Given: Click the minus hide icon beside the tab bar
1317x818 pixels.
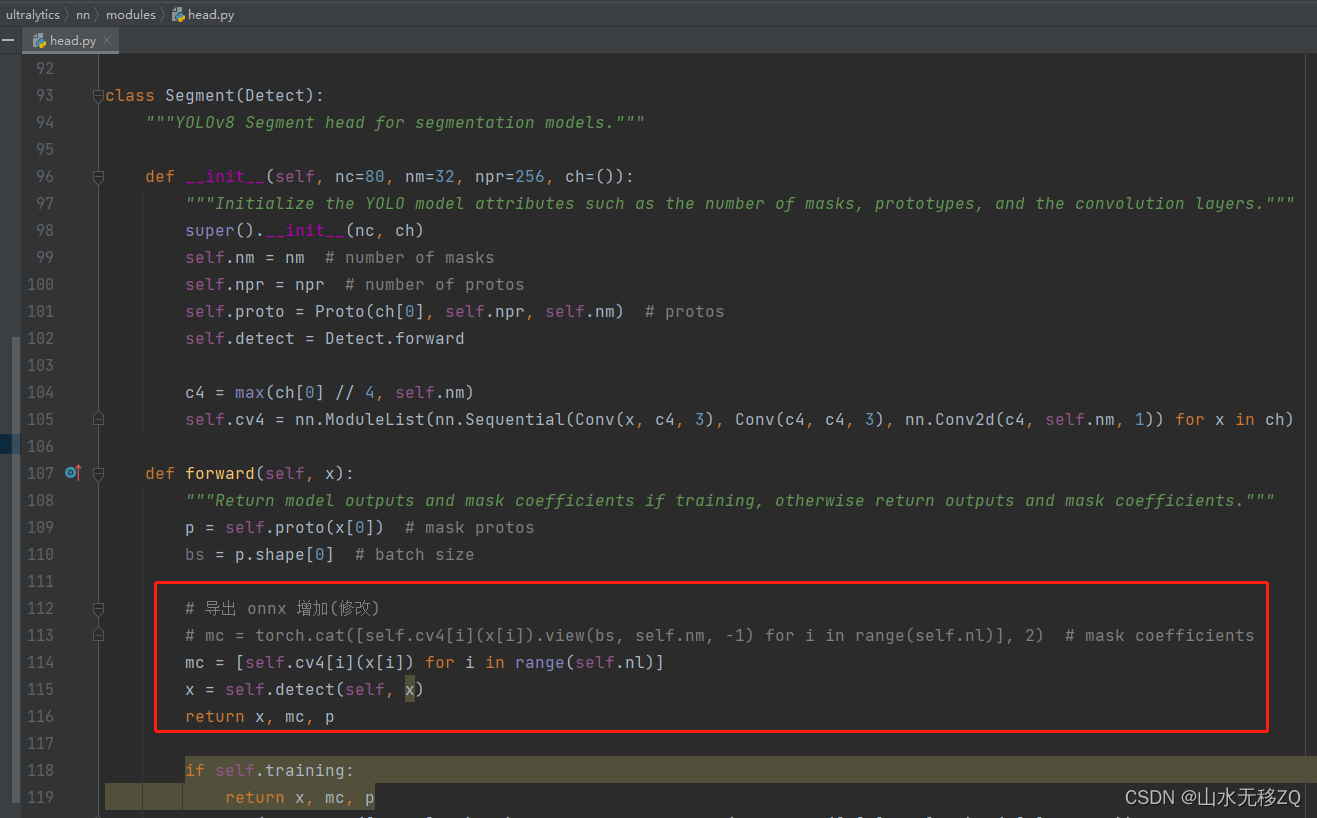Looking at the screenshot, I should click(8, 40).
